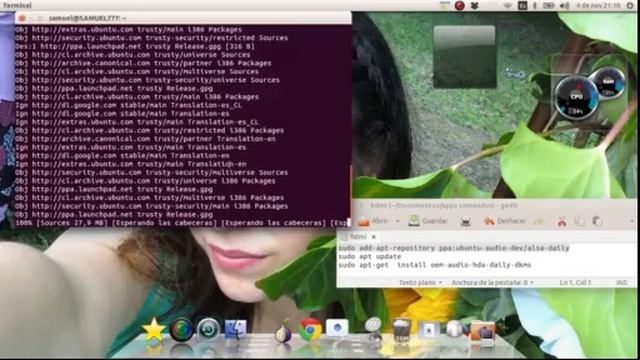The width and height of the screenshot is (640, 360).
Task: Close the terminal window with red button
Action: (x=22, y=18)
